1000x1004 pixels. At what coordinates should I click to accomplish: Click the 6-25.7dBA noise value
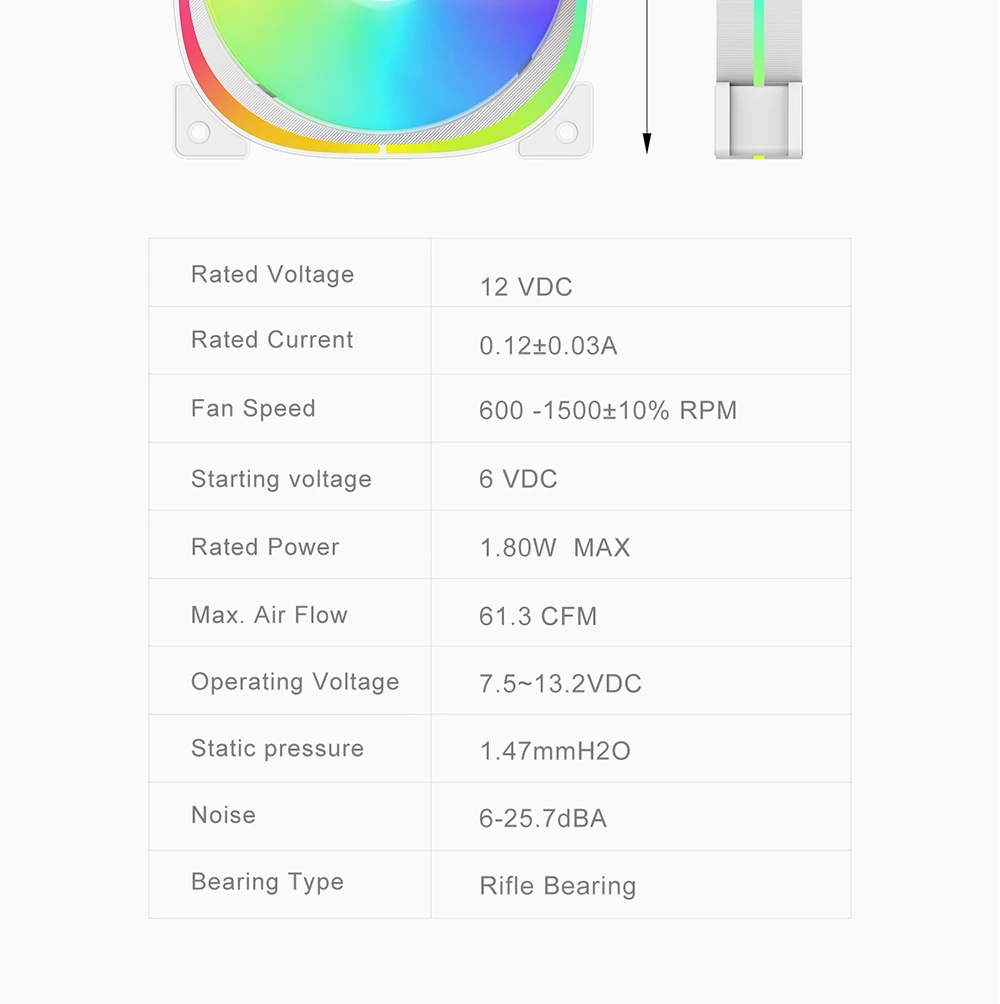[x=543, y=819]
